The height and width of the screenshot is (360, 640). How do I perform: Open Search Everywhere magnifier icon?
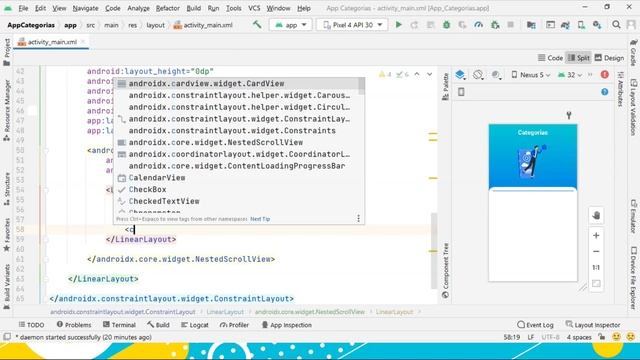point(616,25)
